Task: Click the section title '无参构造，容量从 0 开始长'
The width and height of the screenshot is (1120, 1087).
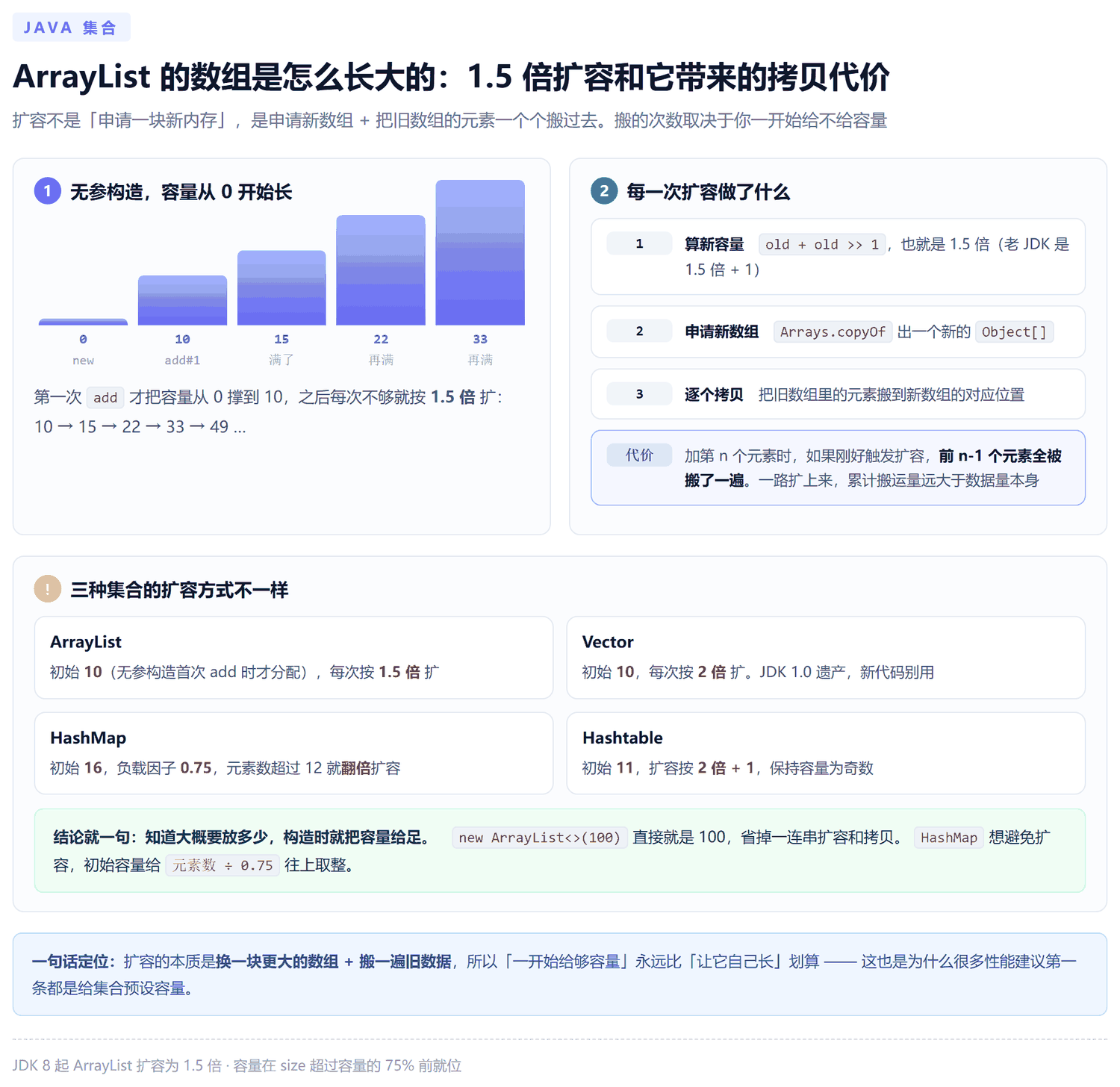Action: click(x=181, y=192)
